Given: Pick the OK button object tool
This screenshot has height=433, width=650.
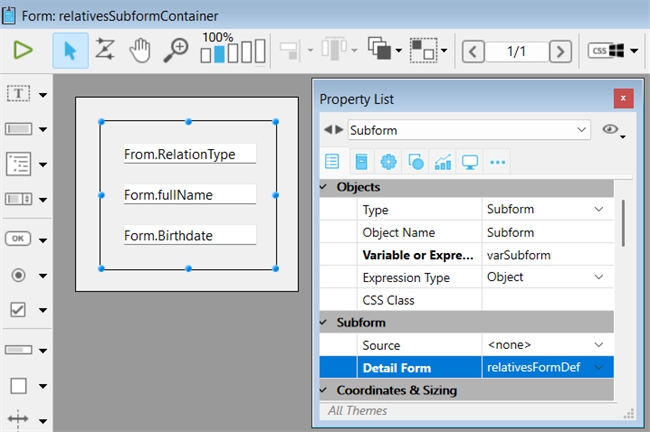Looking at the screenshot, I should [x=20, y=238].
